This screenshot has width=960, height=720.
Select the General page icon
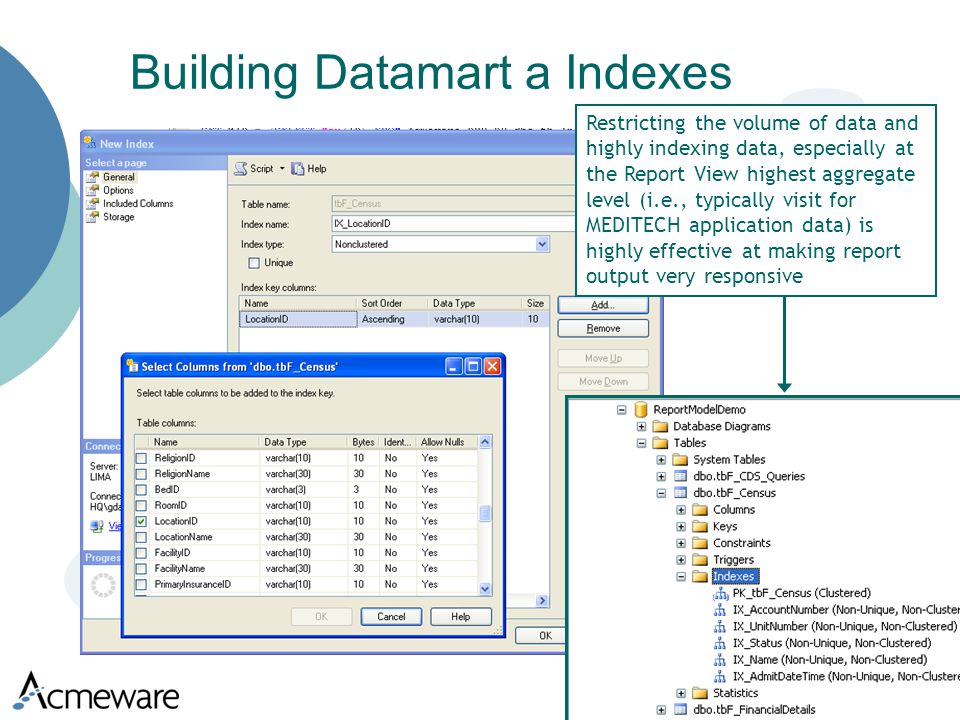[x=92, y=177]
